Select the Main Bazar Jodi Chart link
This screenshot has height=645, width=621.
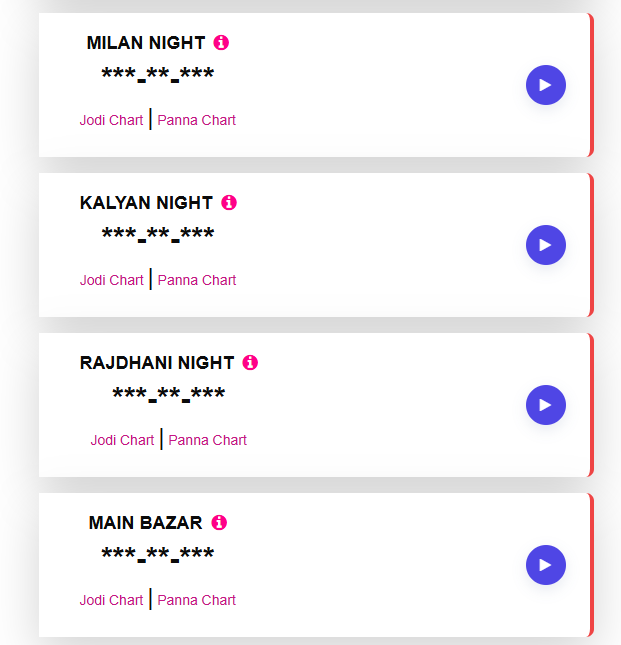[x=112, y=600]
